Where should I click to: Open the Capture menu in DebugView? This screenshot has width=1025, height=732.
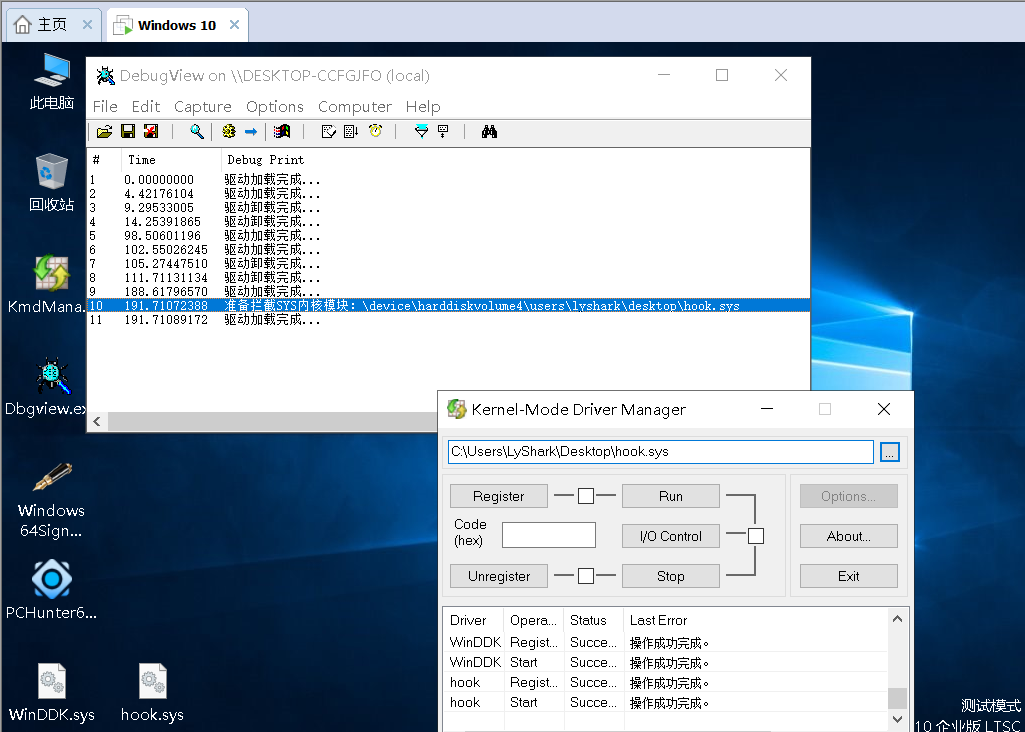point(203,106)
